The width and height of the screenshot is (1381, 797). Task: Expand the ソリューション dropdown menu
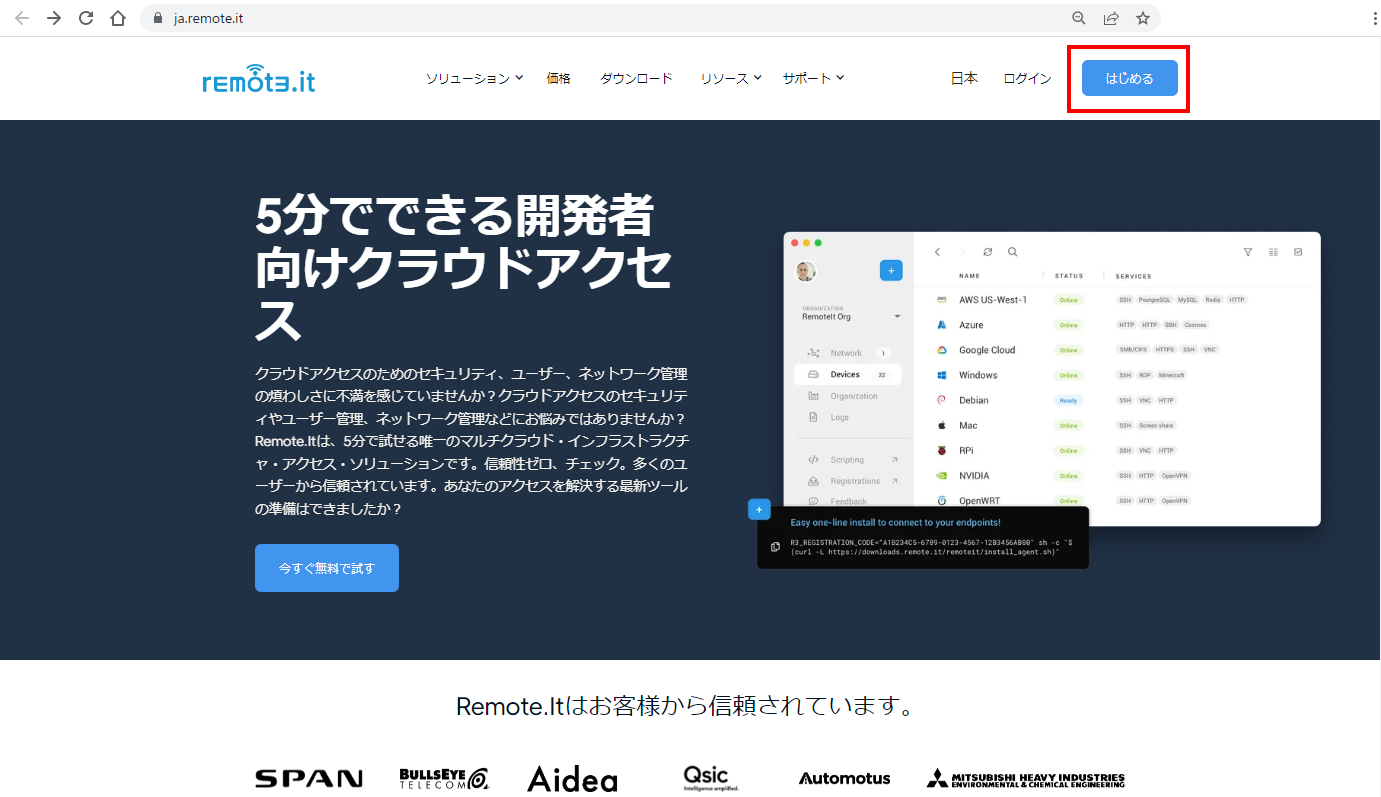pyautogui.click(x=474, y=78)
